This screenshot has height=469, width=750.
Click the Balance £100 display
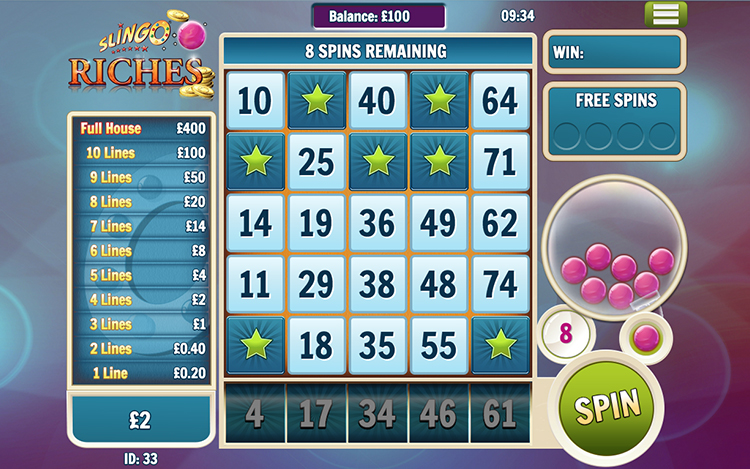click(378, 16)
